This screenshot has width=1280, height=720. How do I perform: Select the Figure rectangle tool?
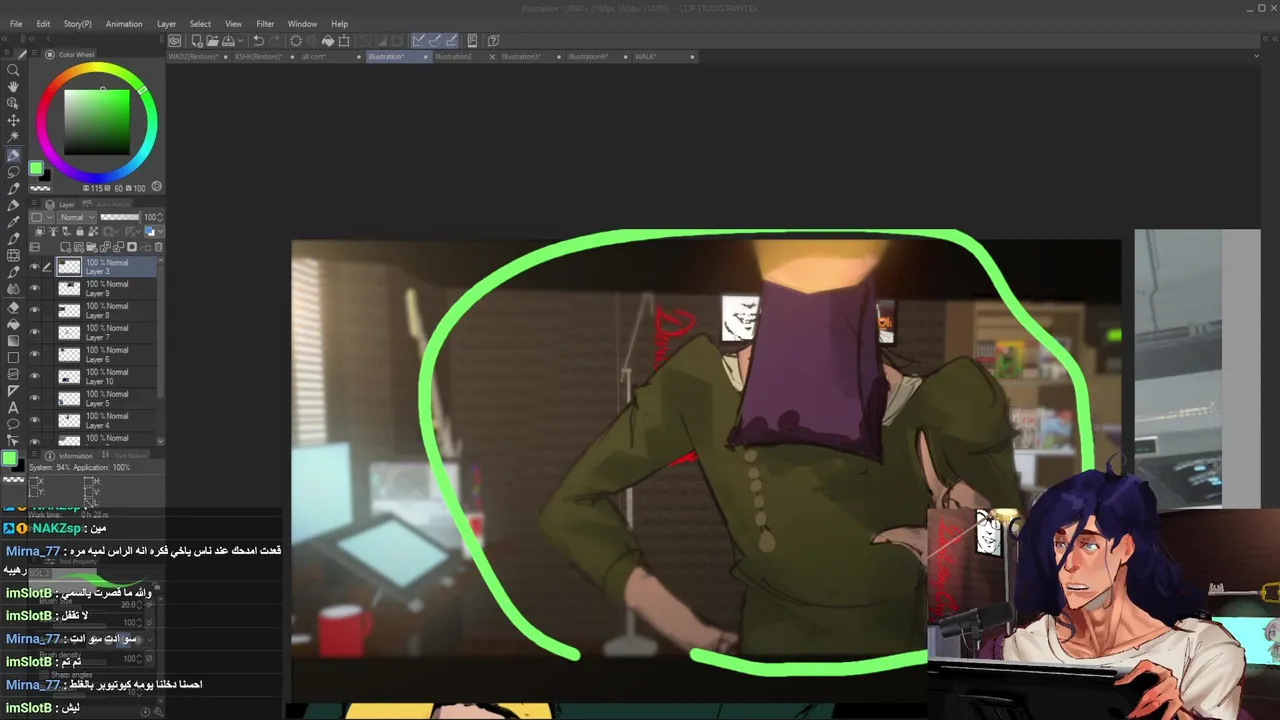pyautogui.click(x=13, y=358)
